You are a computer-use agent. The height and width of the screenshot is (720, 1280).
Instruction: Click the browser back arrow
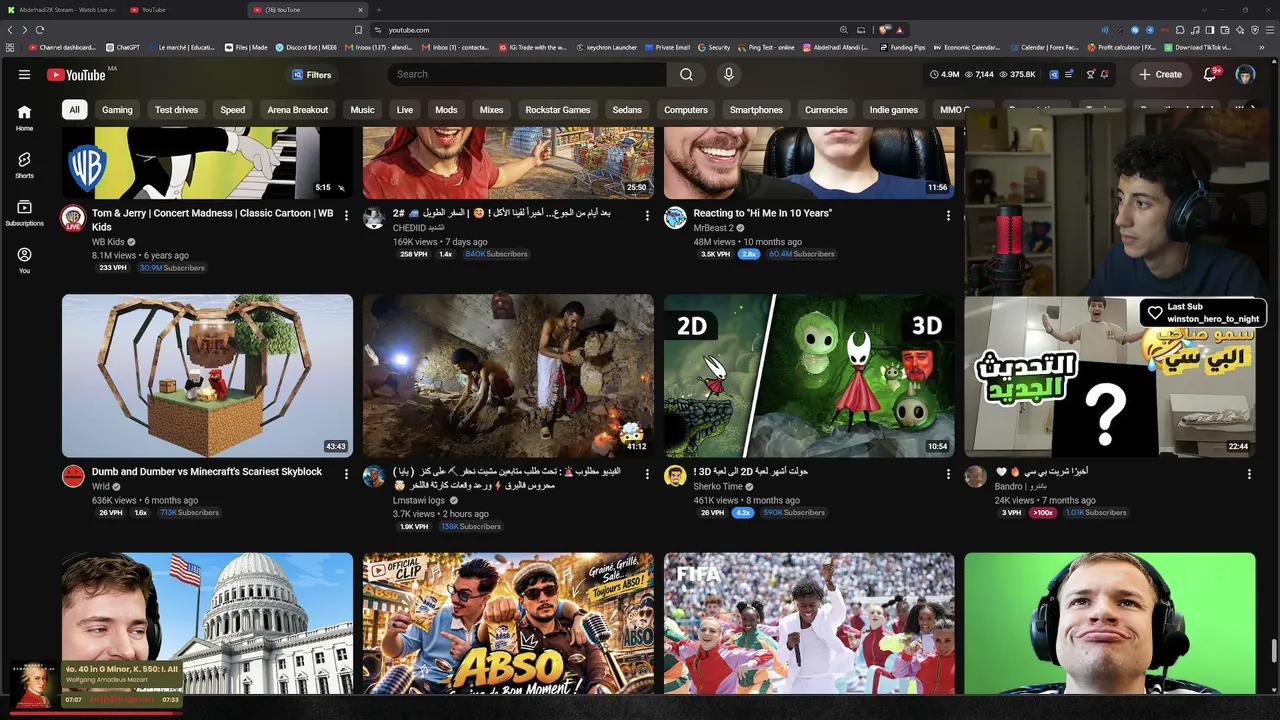11,30
